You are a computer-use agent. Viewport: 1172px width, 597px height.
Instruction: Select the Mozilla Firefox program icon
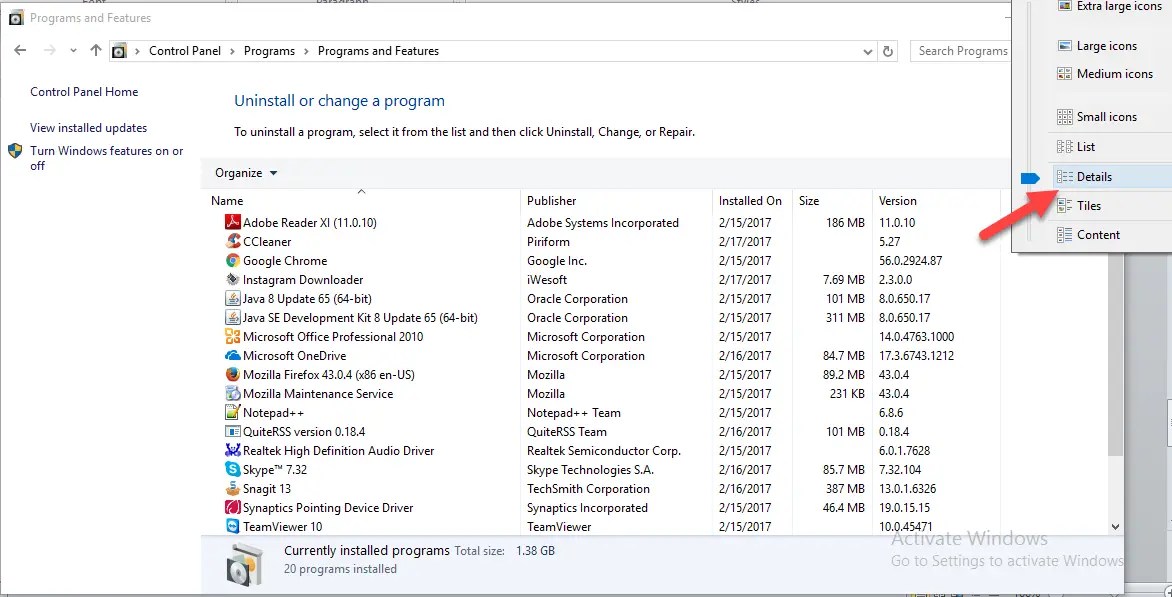233,374
